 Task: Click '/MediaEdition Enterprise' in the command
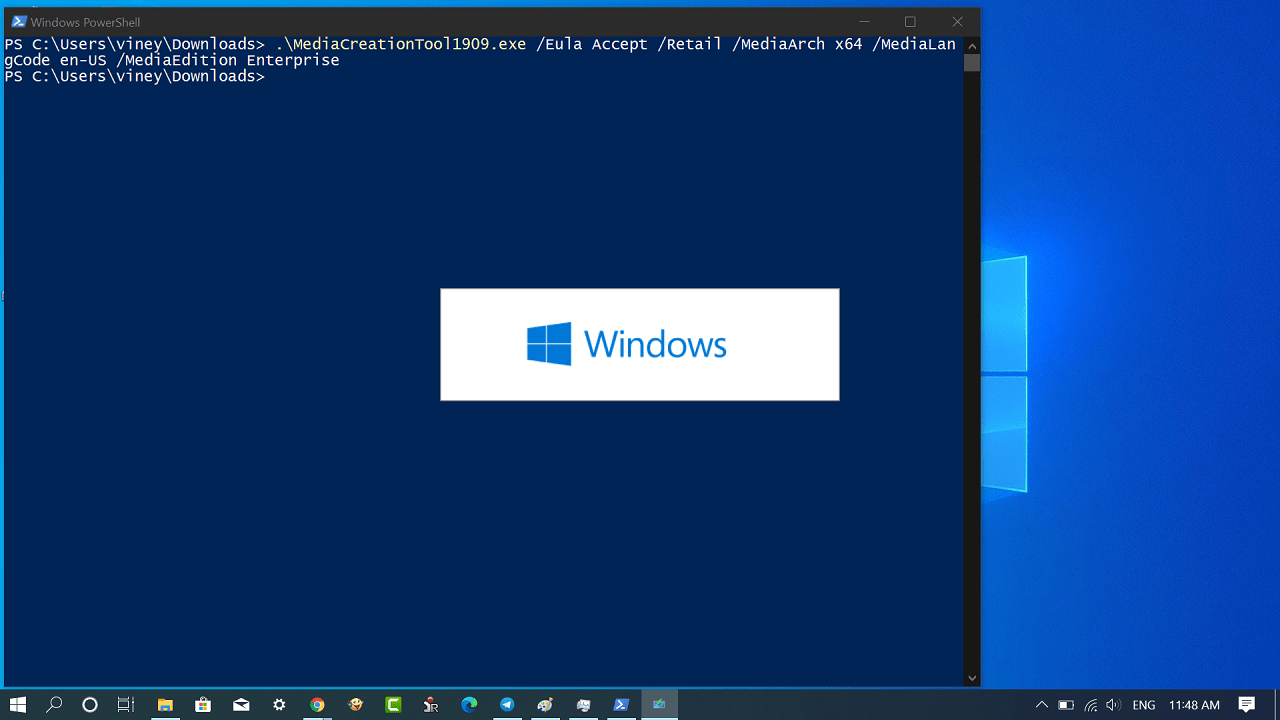pyautogui.click(x=228, y=60)
